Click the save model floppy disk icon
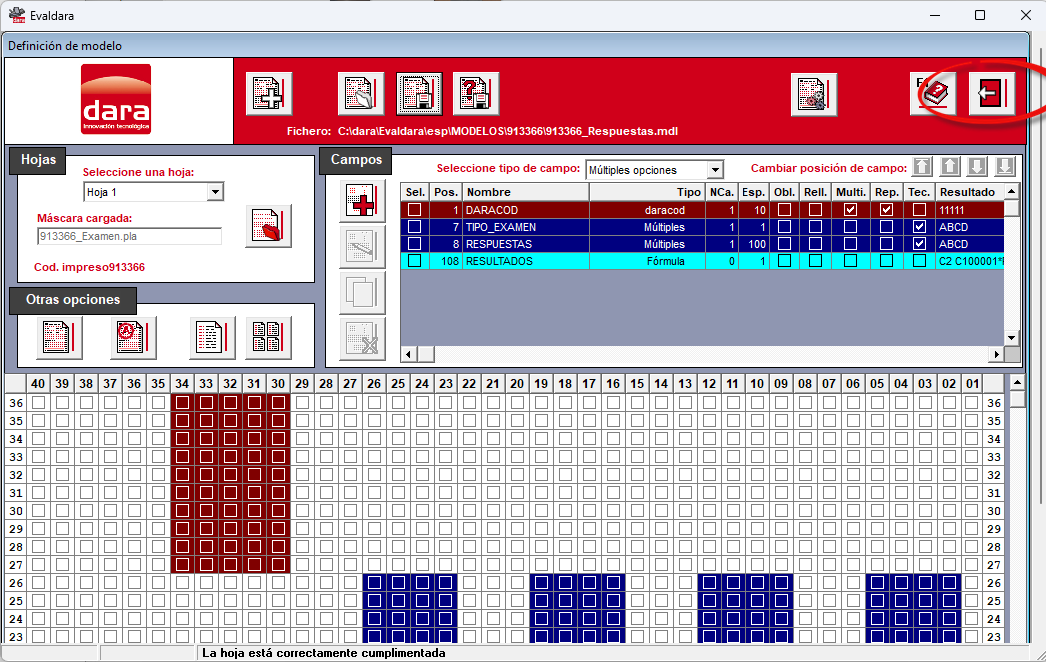This screenshot has width=1046, height=662. click(419, 93)
